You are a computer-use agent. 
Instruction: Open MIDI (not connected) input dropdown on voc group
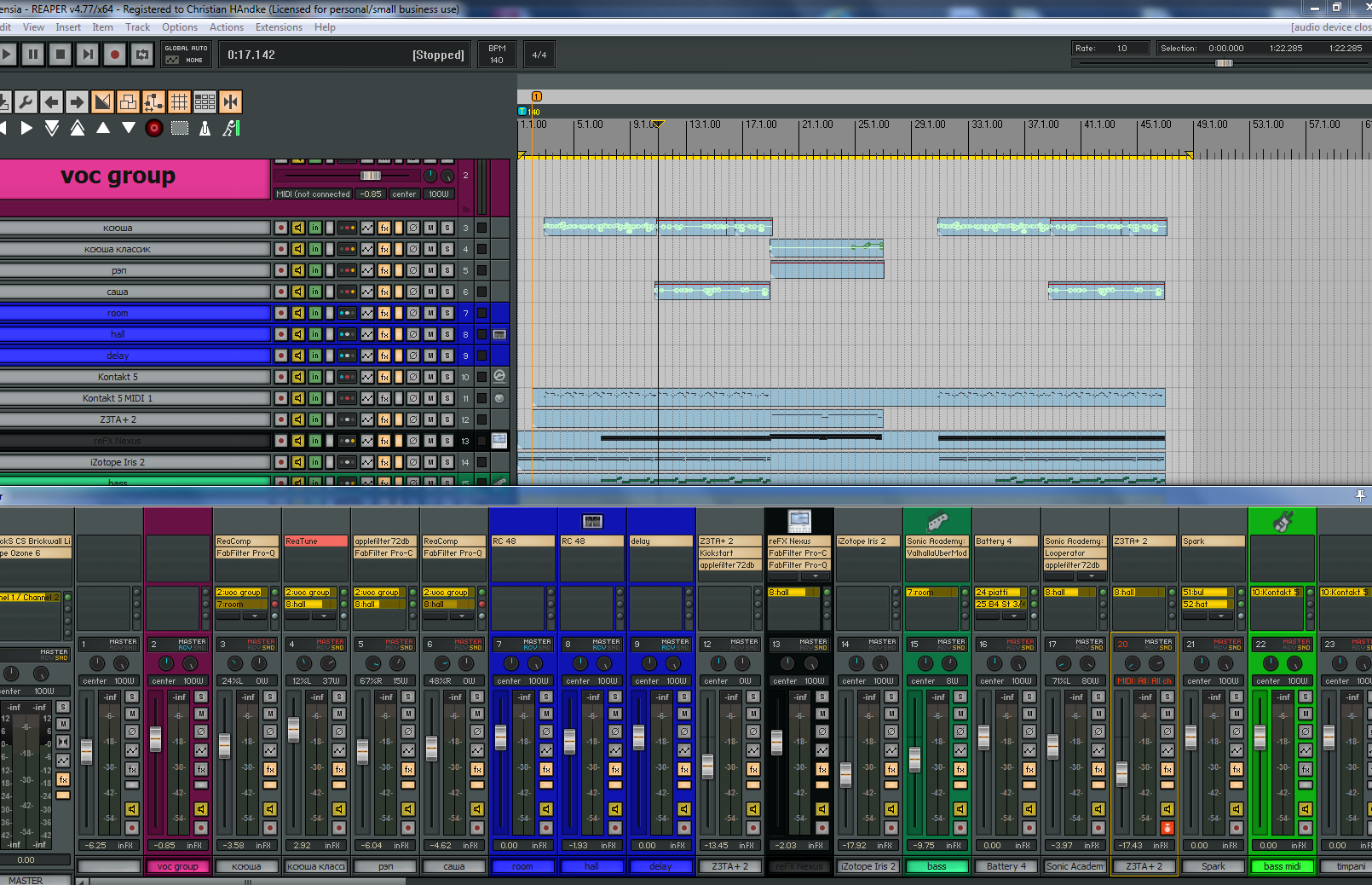[314, 194]
